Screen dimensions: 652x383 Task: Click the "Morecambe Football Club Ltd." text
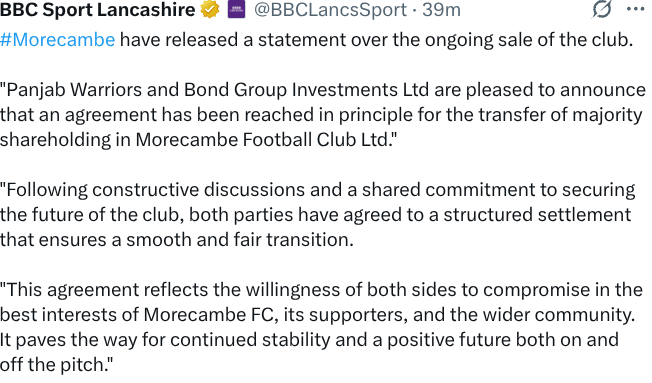(x=266, y=140)
